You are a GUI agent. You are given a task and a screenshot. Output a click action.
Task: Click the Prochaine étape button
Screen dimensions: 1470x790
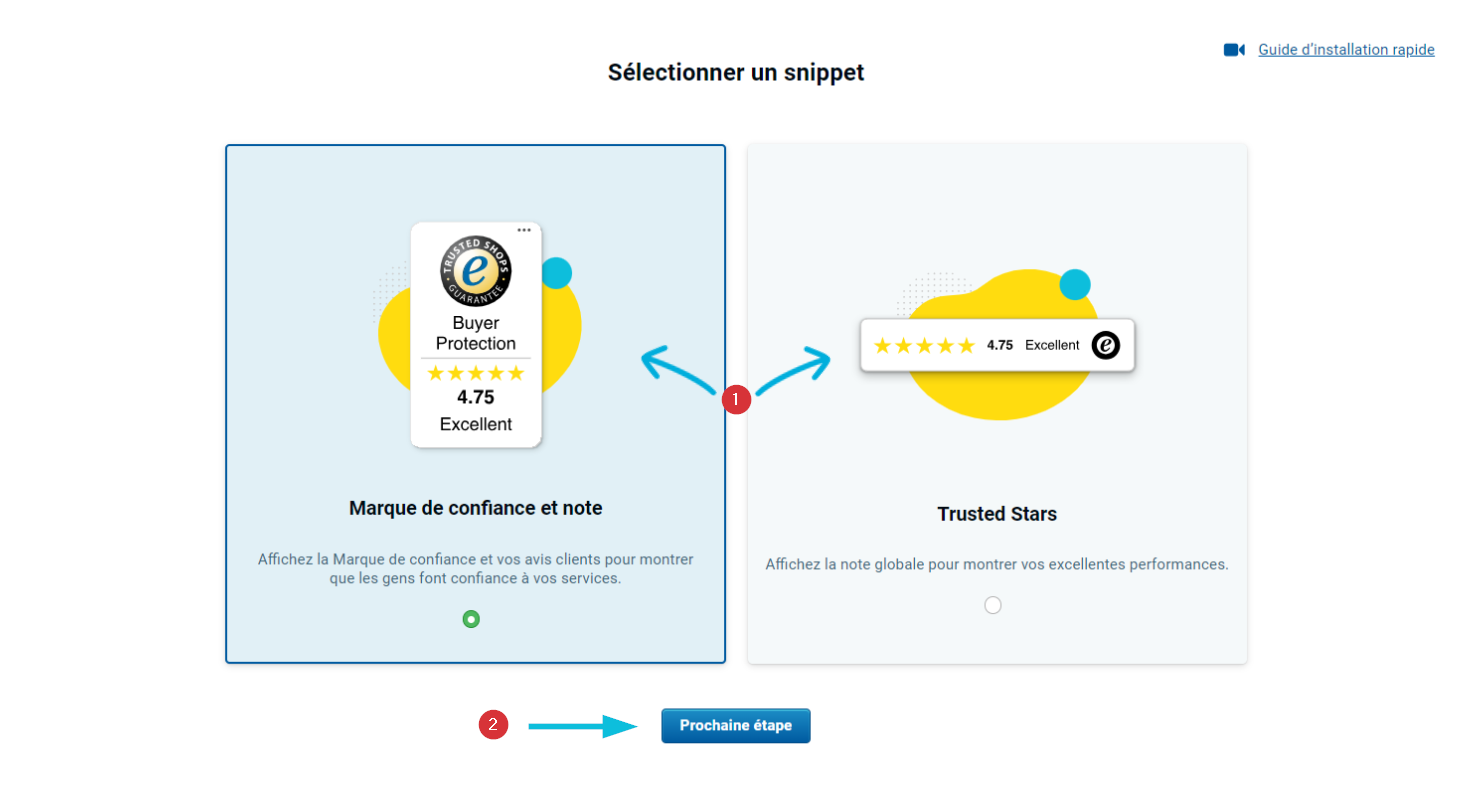pos(736,726)
